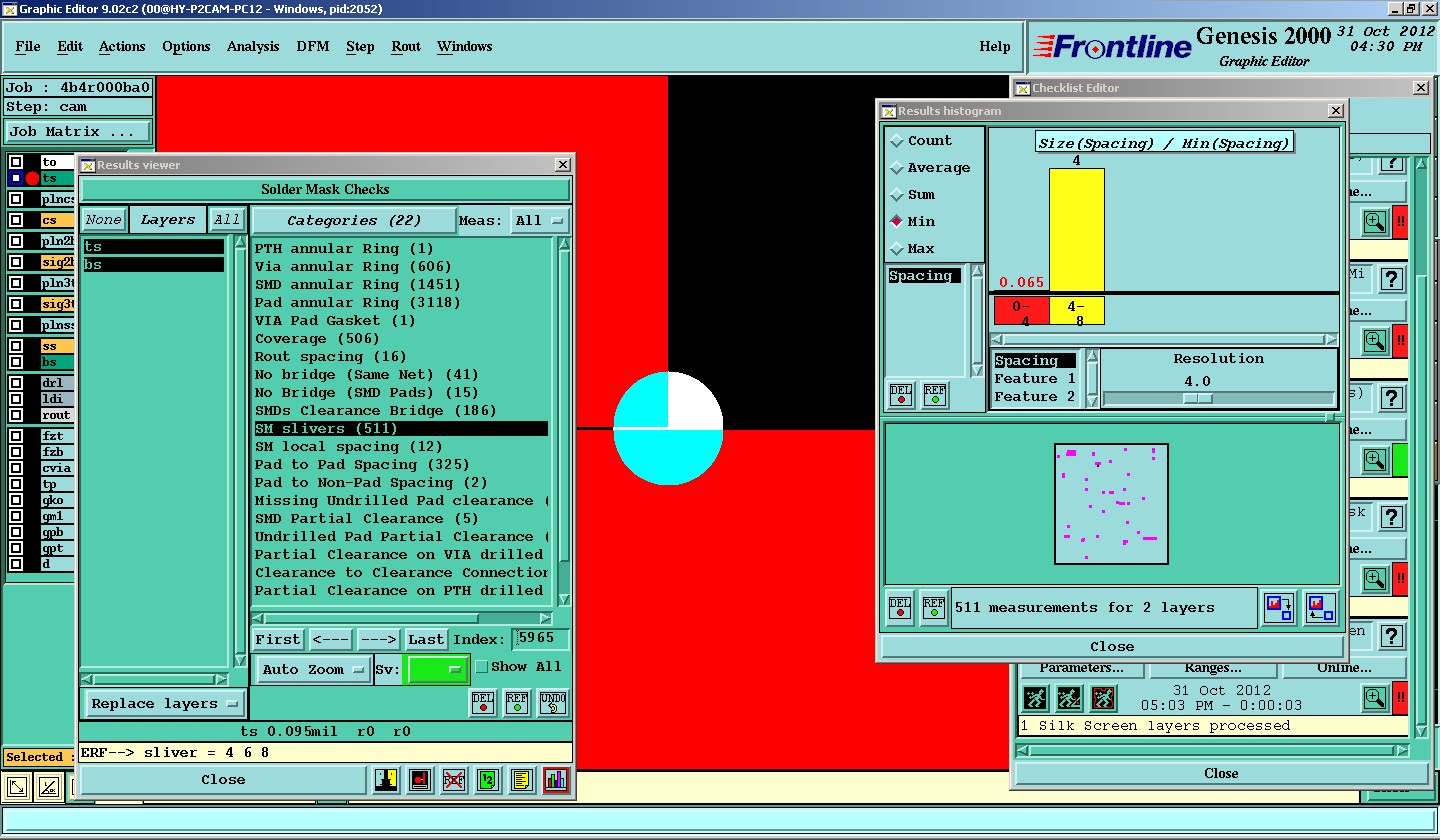Image resolution: width=1440 pixels, height=840 pixels.
Task: Click the angle measure icon at bottom left
Action: click(x=49, y=788)
